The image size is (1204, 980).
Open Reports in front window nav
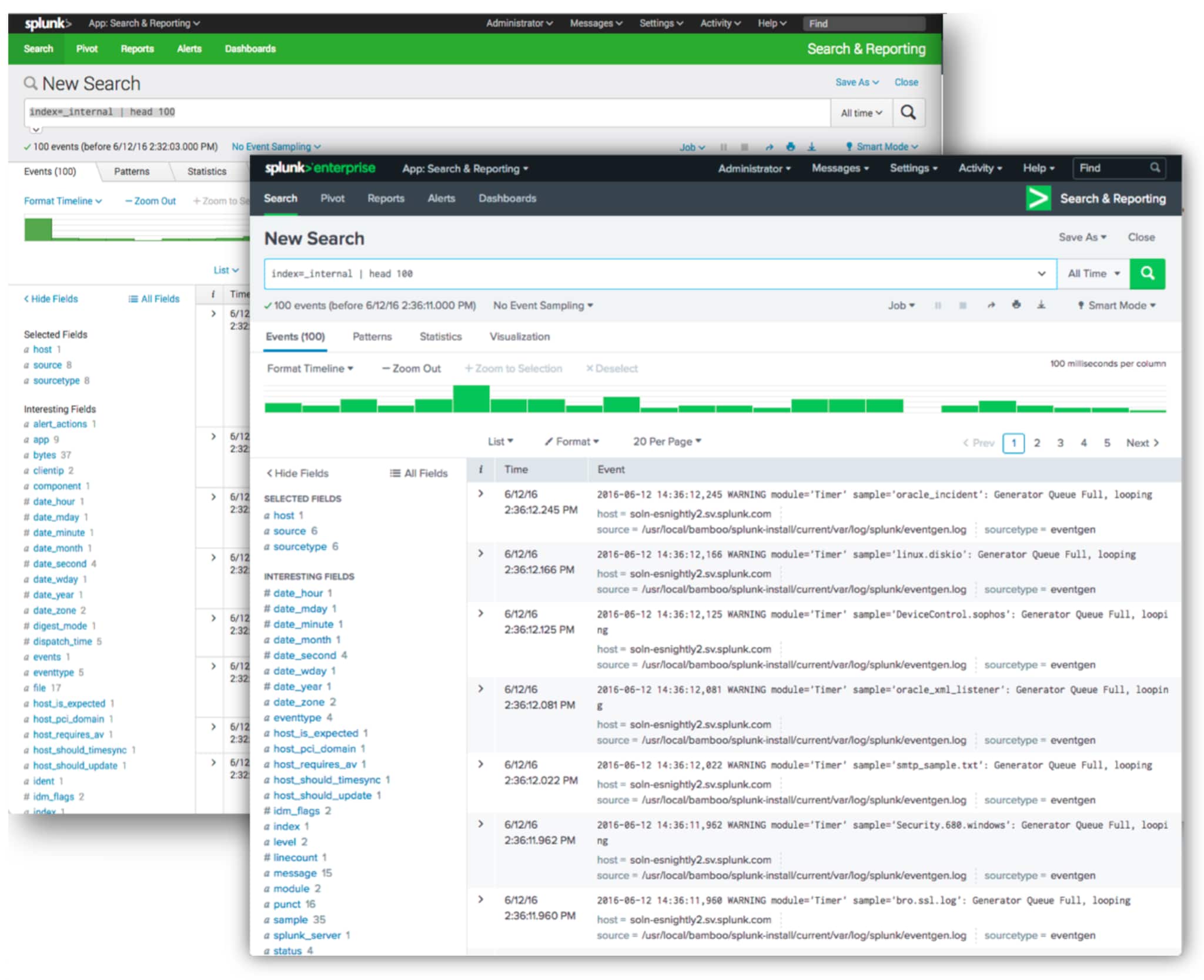[386, 198]
